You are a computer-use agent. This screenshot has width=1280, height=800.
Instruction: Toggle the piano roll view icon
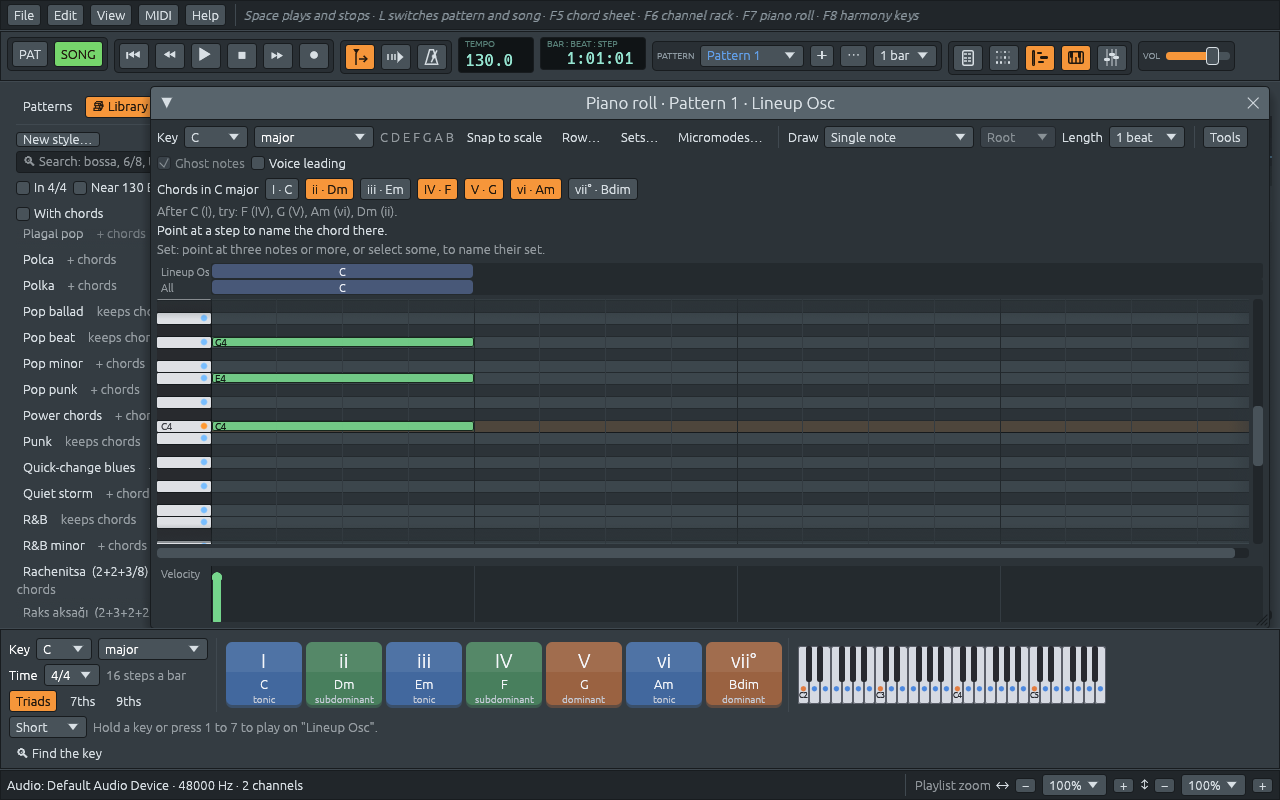(1040, 57)
